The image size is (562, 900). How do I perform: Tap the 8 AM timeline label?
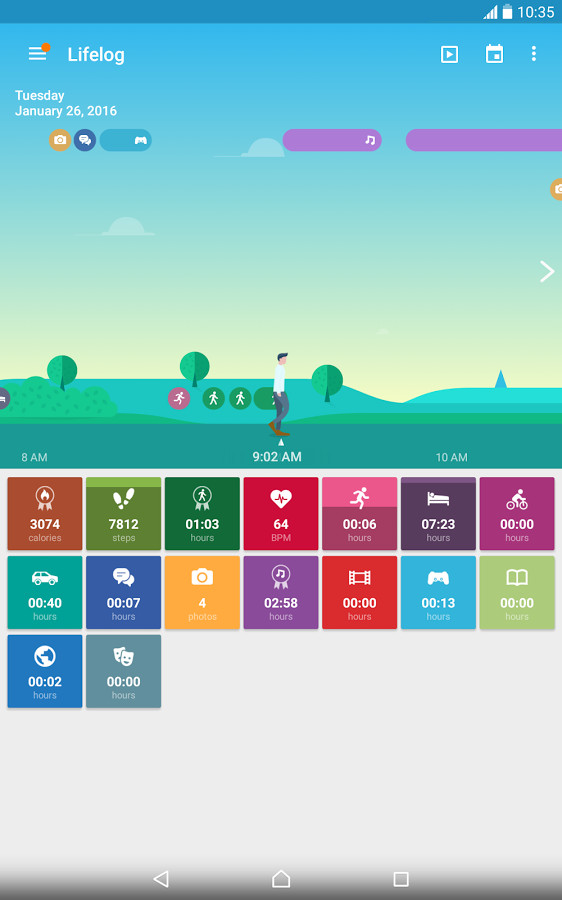(34, 457)
